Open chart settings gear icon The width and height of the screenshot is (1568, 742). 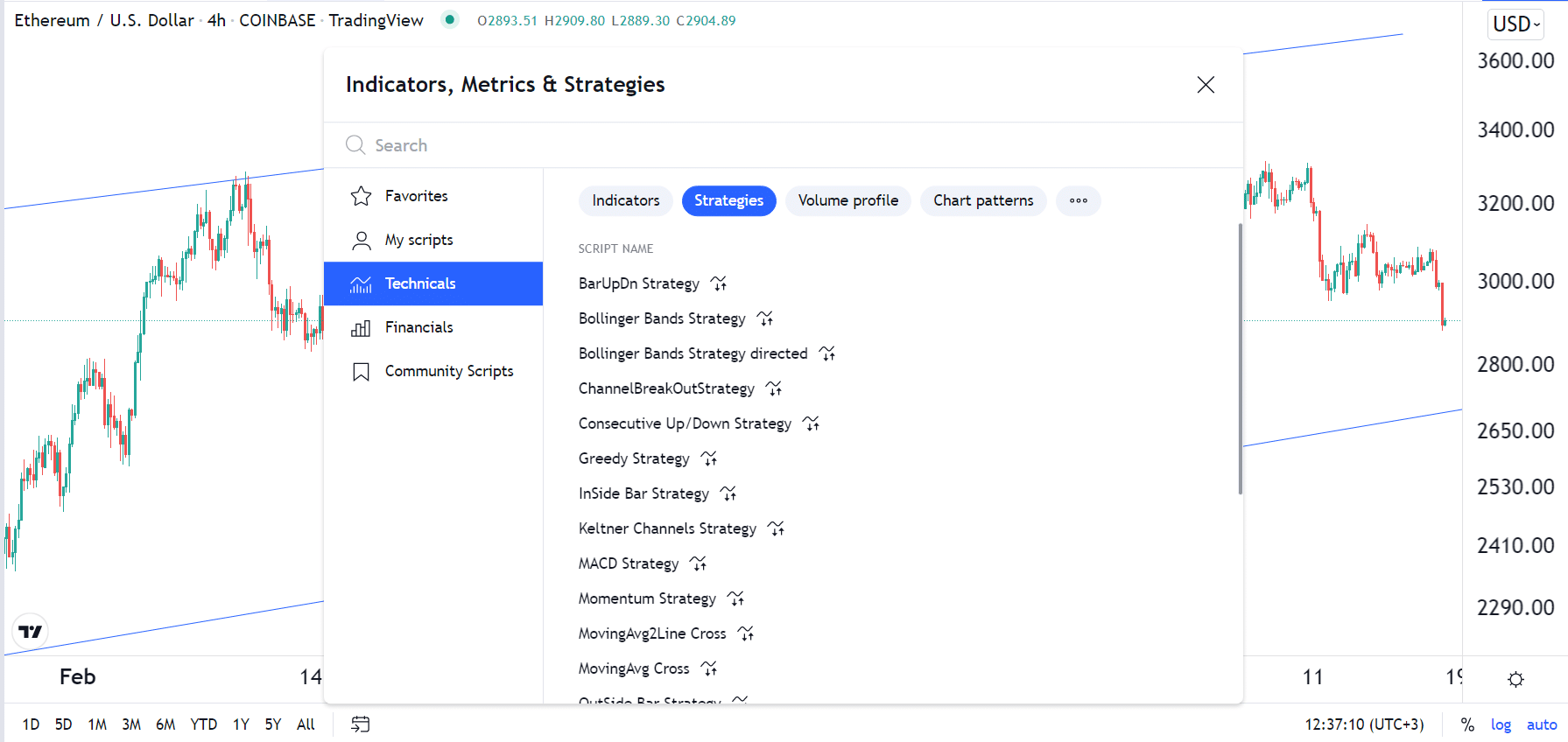[x=1516, y=679]
